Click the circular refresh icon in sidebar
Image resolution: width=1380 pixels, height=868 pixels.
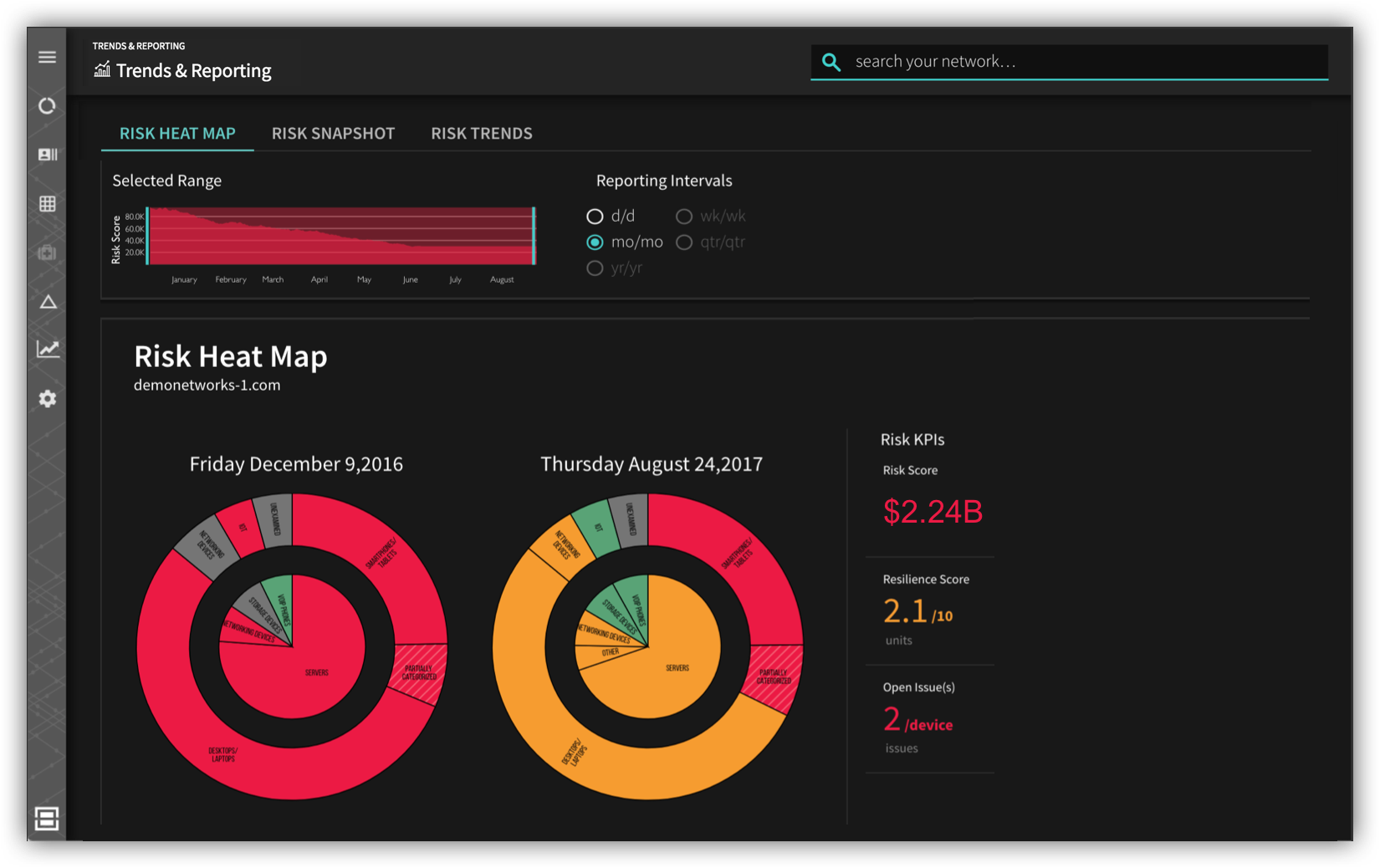point(47,105)
